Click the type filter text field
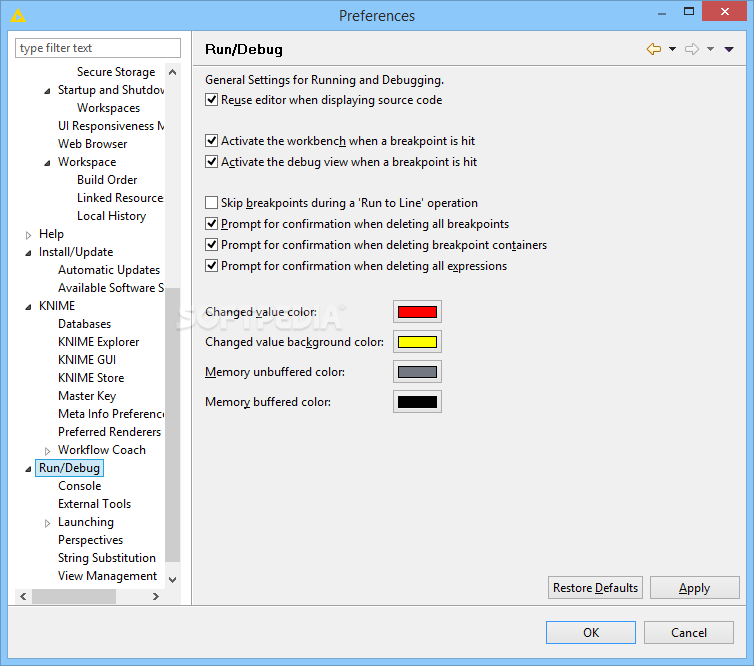Image resolution: width=754 pixels, height=666 pixels. [x=98, y=48]
